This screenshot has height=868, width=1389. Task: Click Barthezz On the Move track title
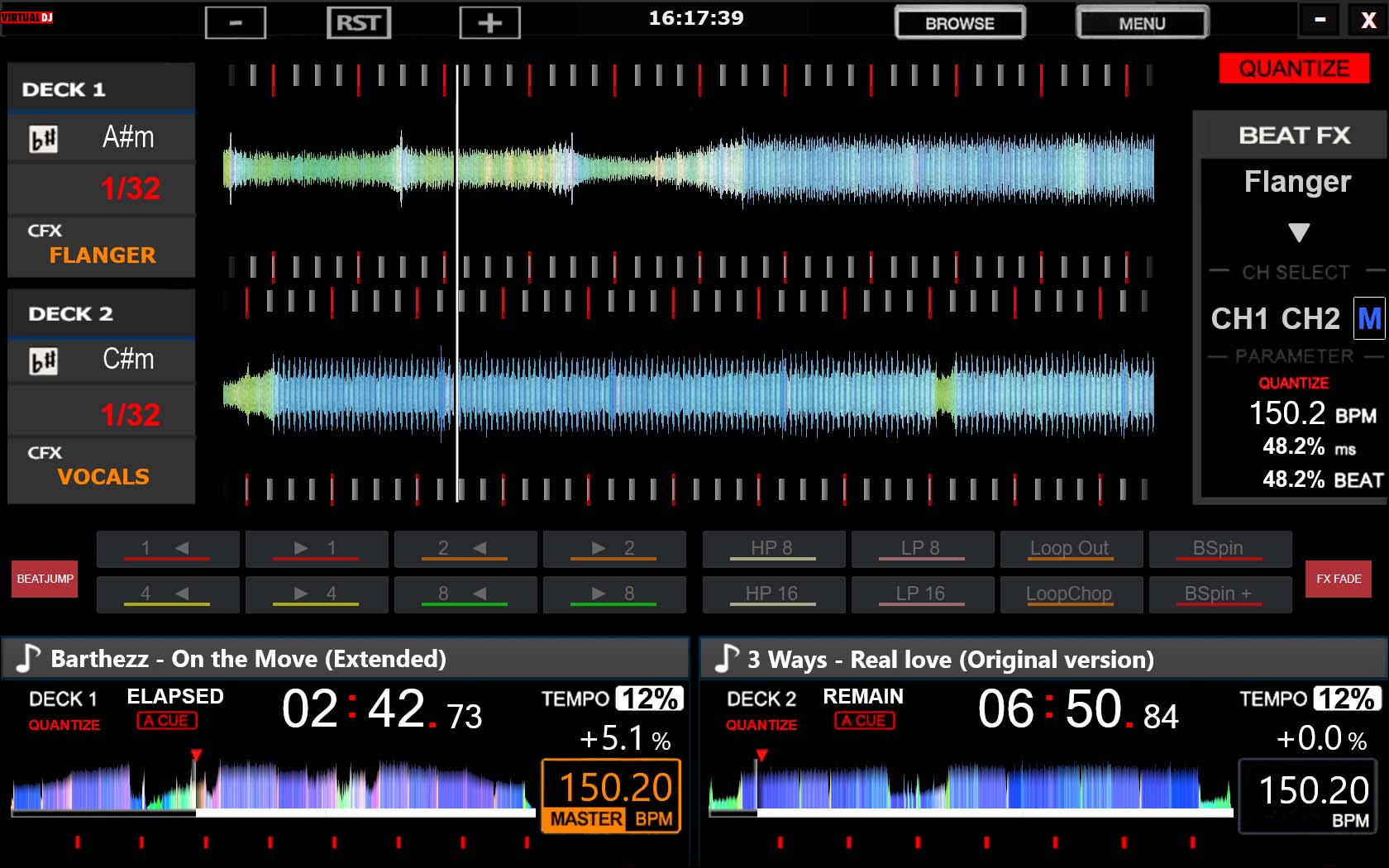coord(248,659)
